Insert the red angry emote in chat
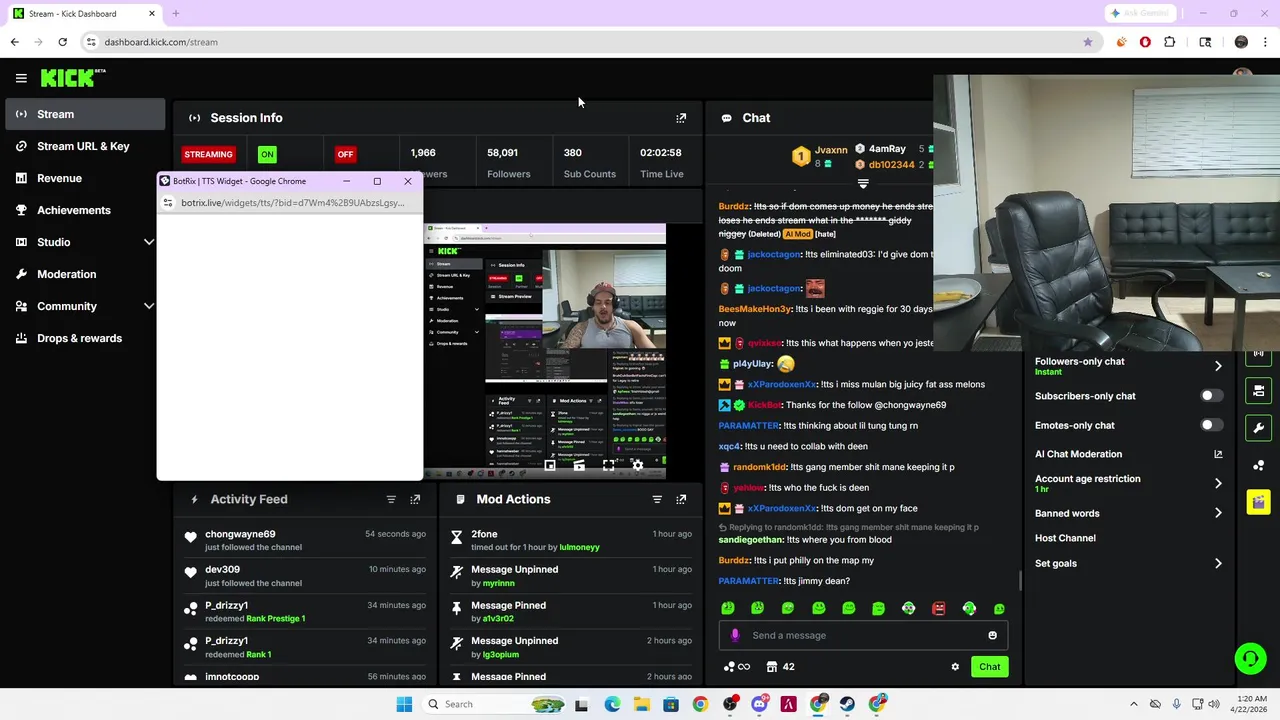1280x720 pixels. 939,608
